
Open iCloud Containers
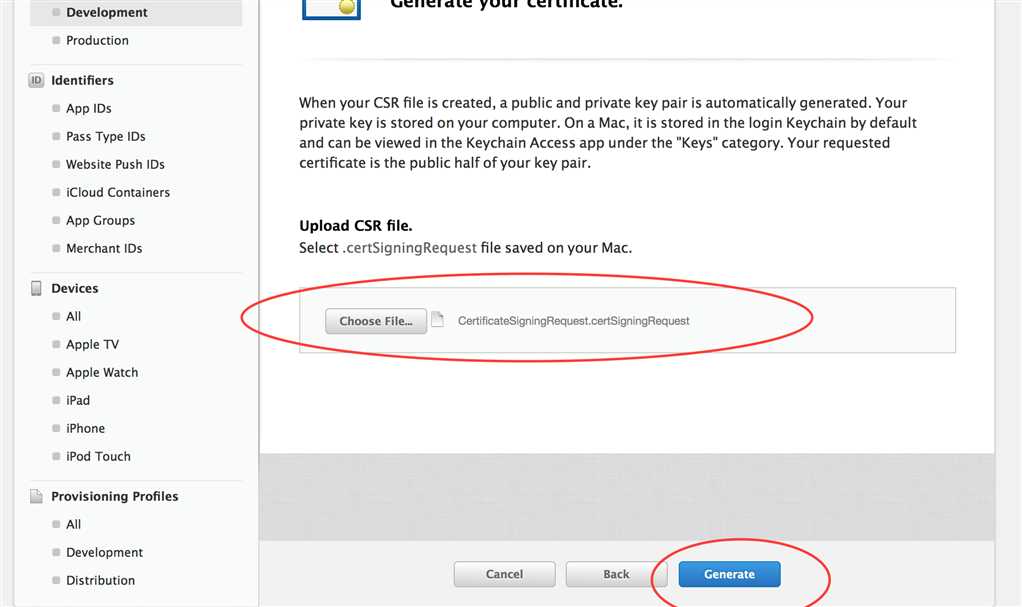(118, 192)
